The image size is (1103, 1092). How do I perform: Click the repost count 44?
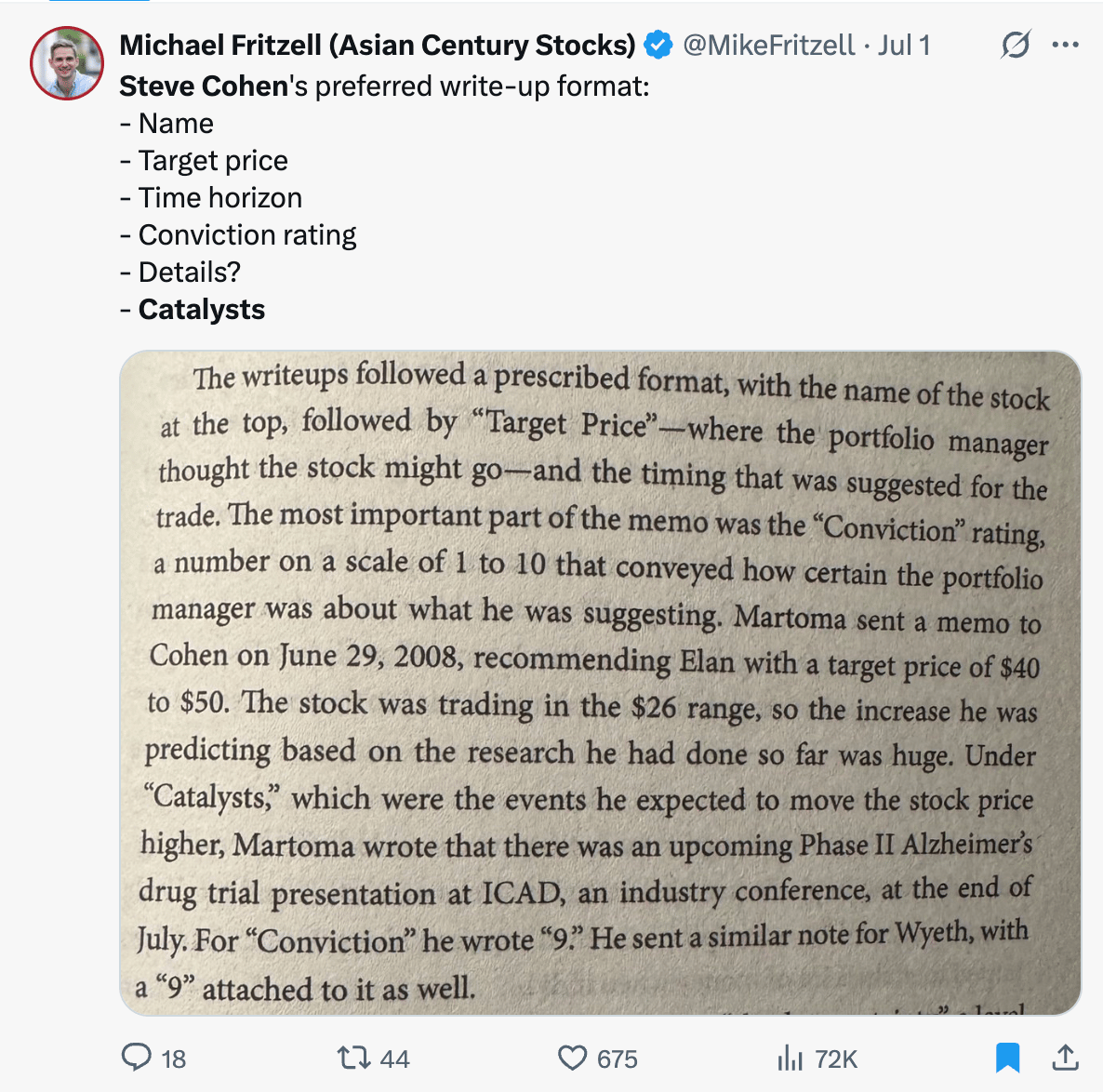click(x=394, y=1059)
